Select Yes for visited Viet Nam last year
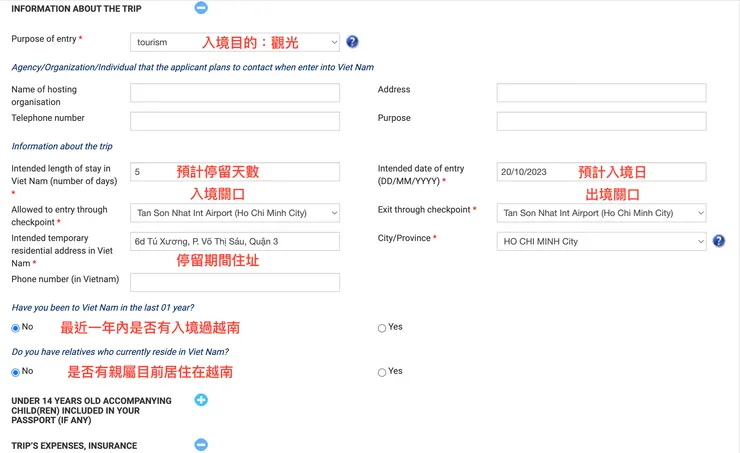 pos(382,328)
